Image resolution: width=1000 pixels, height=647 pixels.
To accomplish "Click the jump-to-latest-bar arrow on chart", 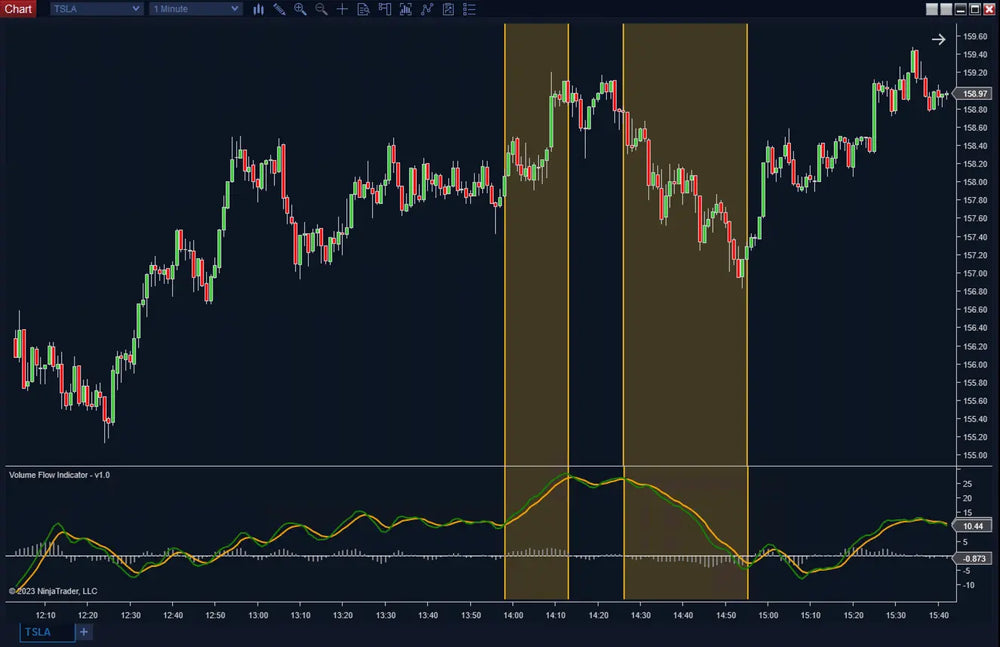I will (x=938, y=39).
